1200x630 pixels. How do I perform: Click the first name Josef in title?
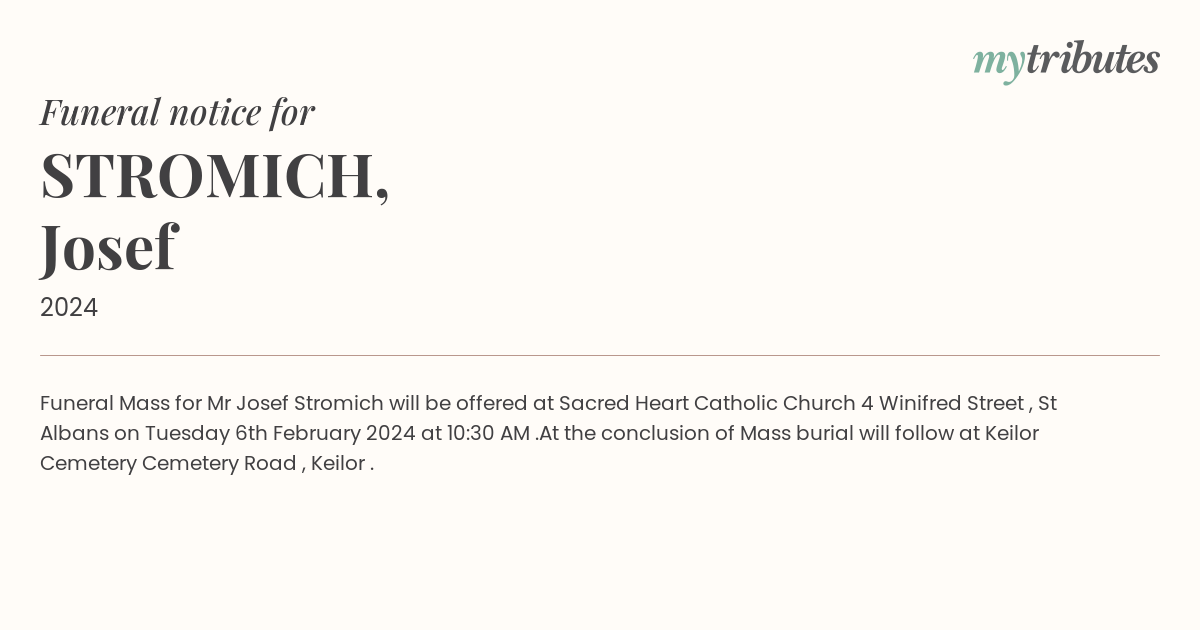pyautogui.click(x=108, y=248)
